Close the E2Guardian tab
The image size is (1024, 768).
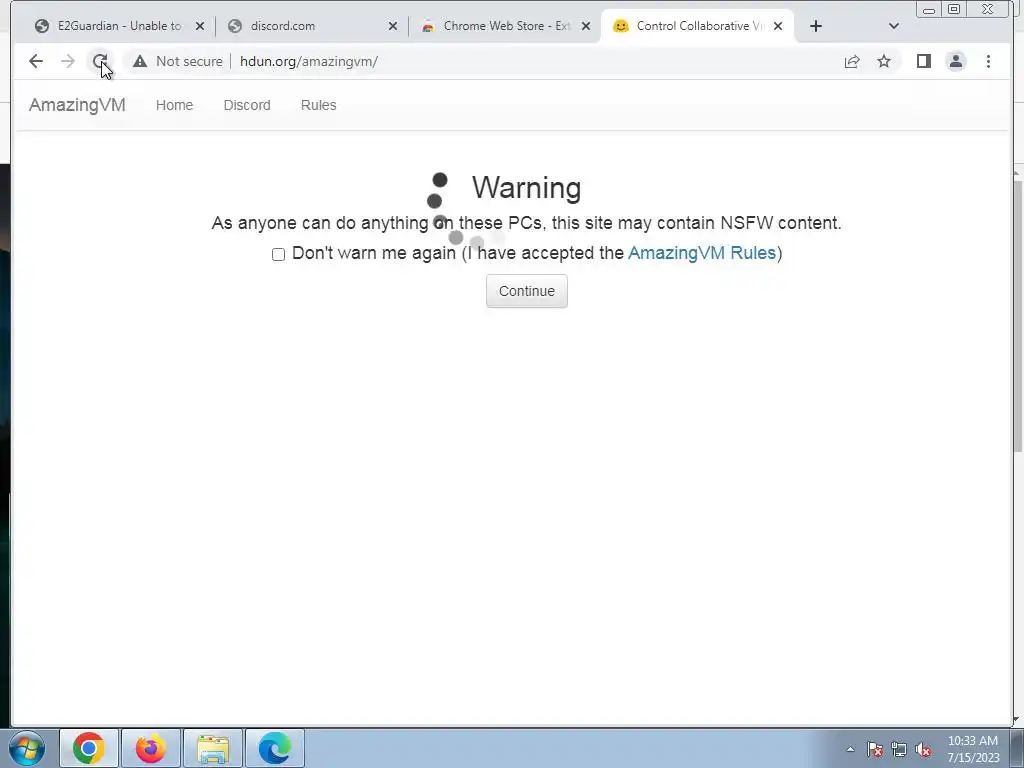tap(200, 26)
